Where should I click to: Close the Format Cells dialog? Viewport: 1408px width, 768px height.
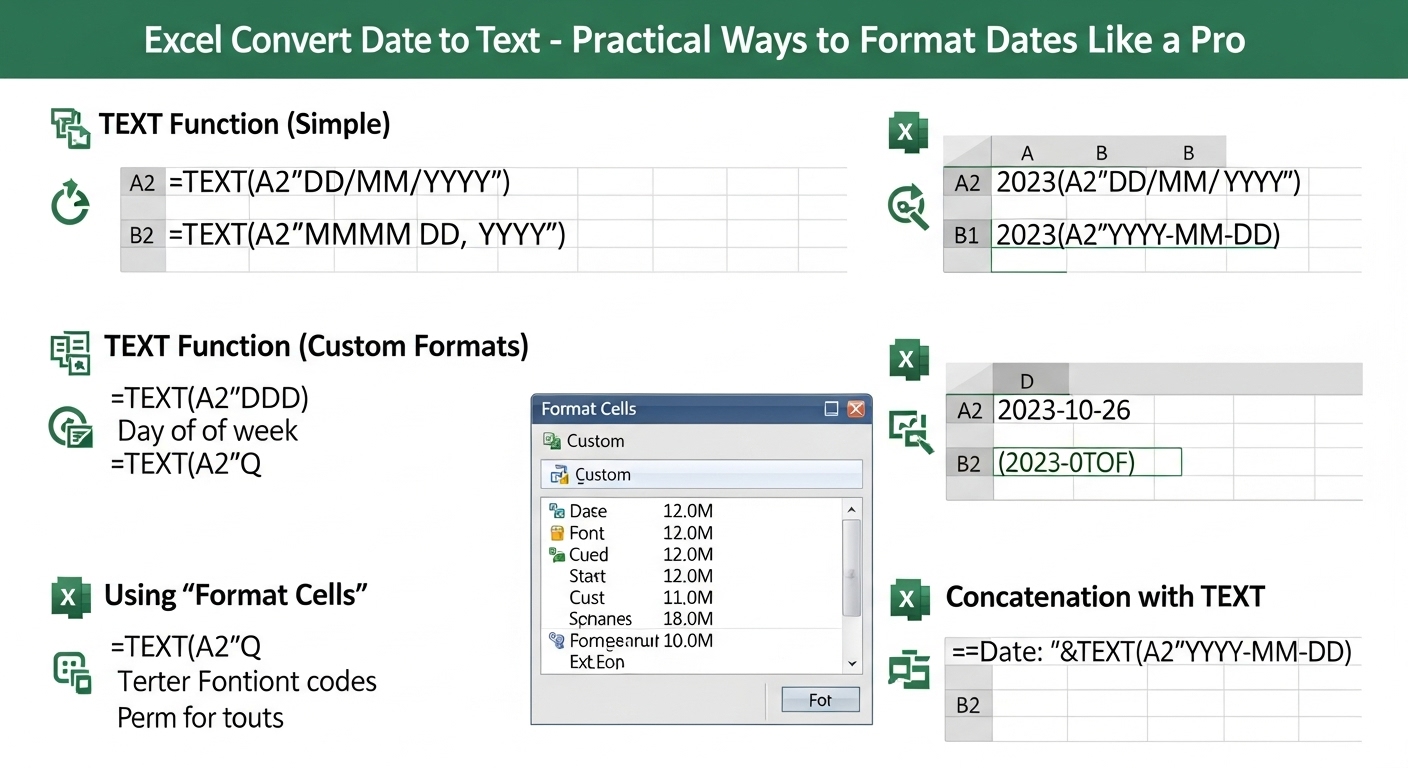tap(857, 408)
